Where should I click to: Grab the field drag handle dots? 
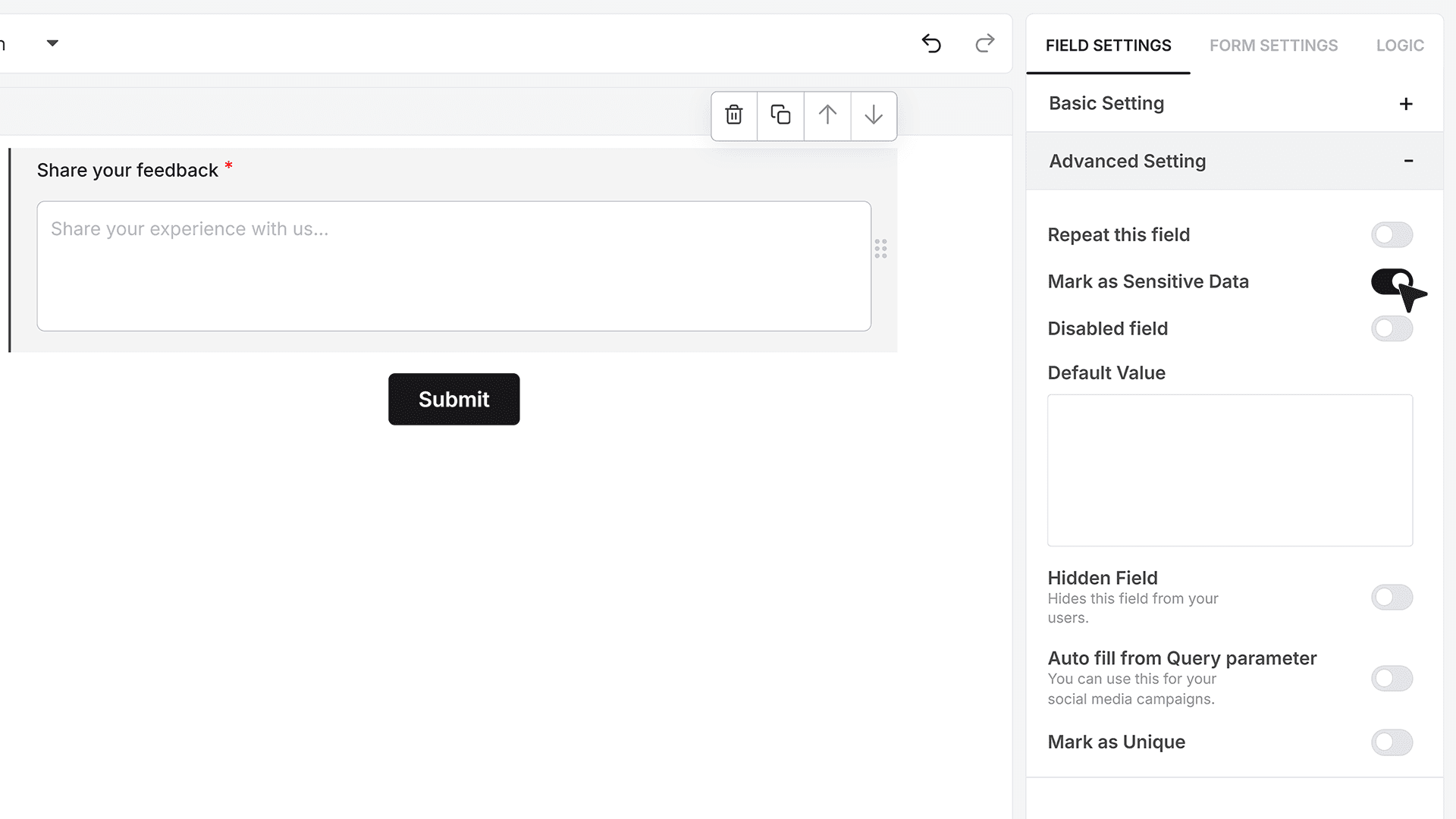click(880, 249)
